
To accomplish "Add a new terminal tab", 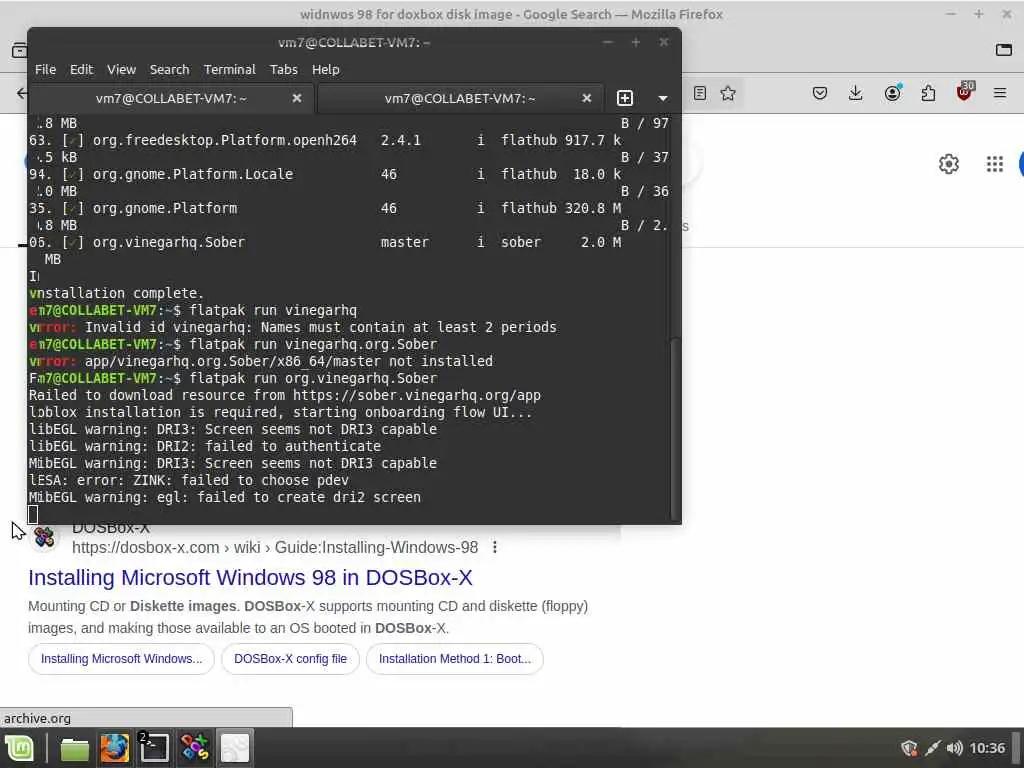I will (x=625, y=98).
